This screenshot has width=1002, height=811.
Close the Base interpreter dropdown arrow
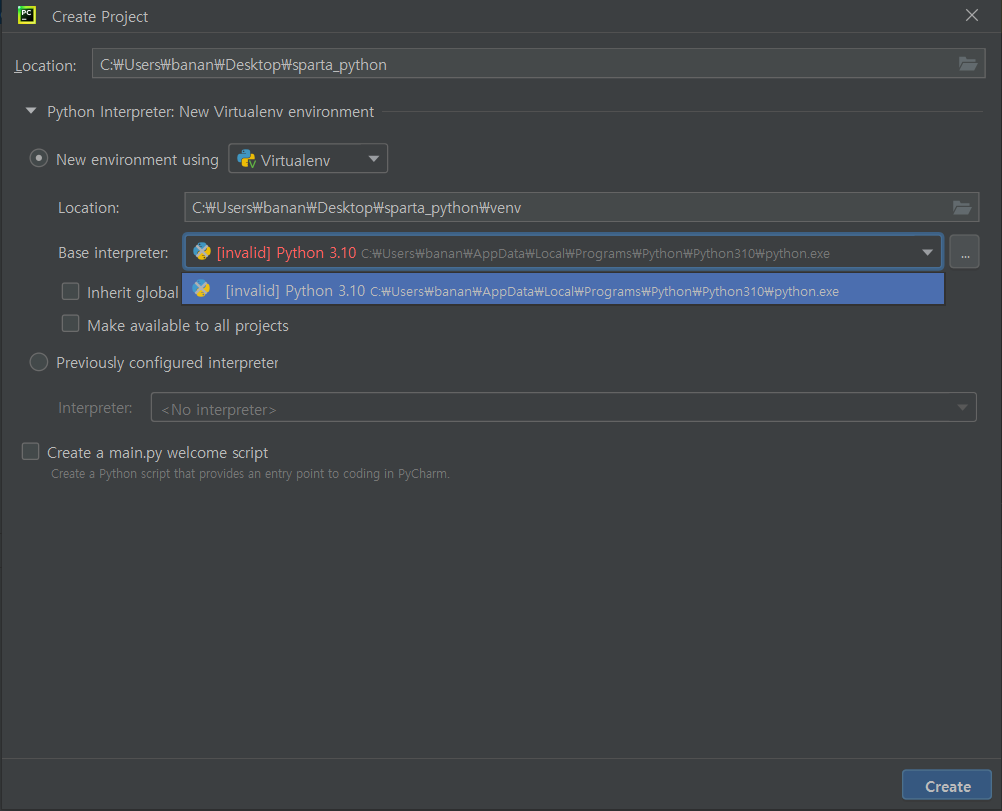[927, 252]
